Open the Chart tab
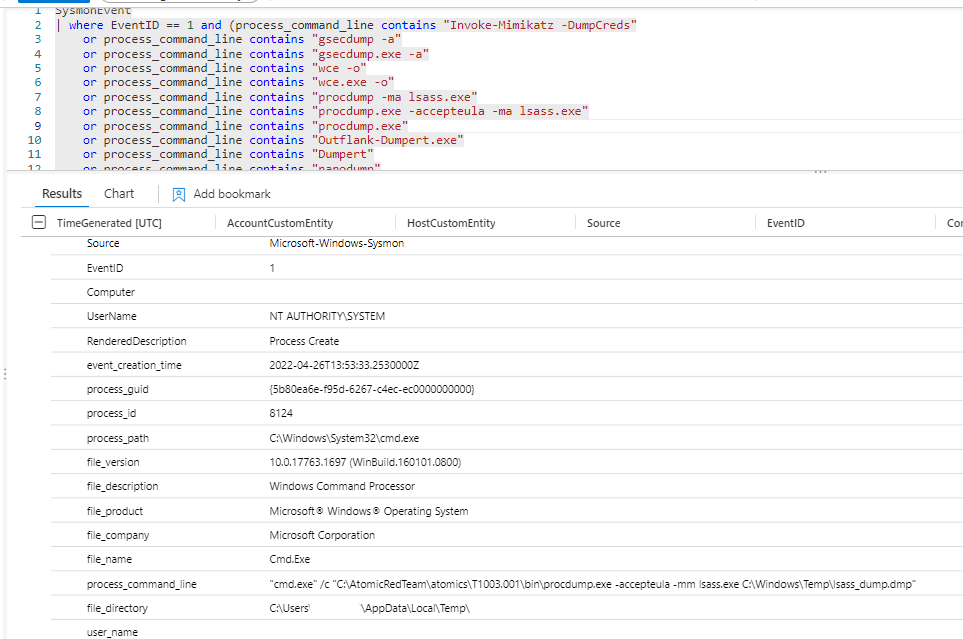 [x=119, y=194]
